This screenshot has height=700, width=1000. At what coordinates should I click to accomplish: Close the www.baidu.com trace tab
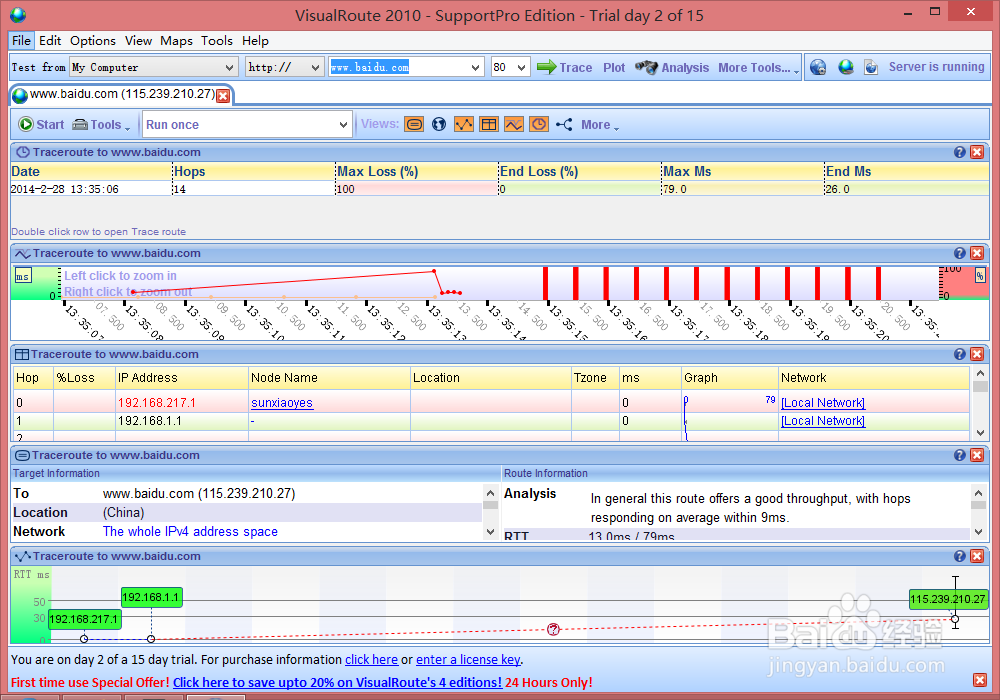(x=223, y=96)
